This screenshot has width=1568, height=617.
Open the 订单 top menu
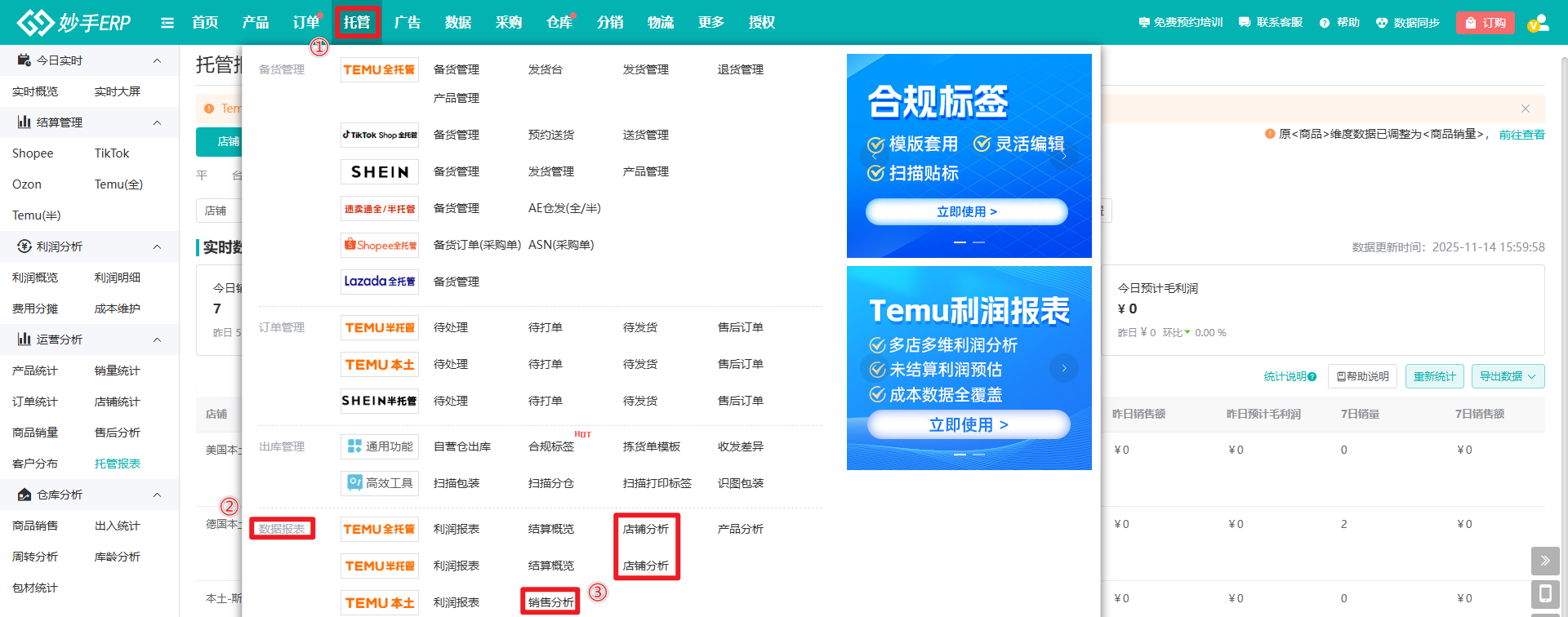[x=306, y=22]
